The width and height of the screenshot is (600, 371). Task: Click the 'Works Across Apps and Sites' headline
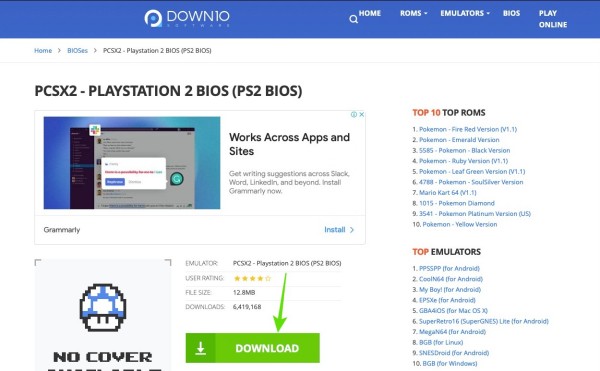coord(289,144)
